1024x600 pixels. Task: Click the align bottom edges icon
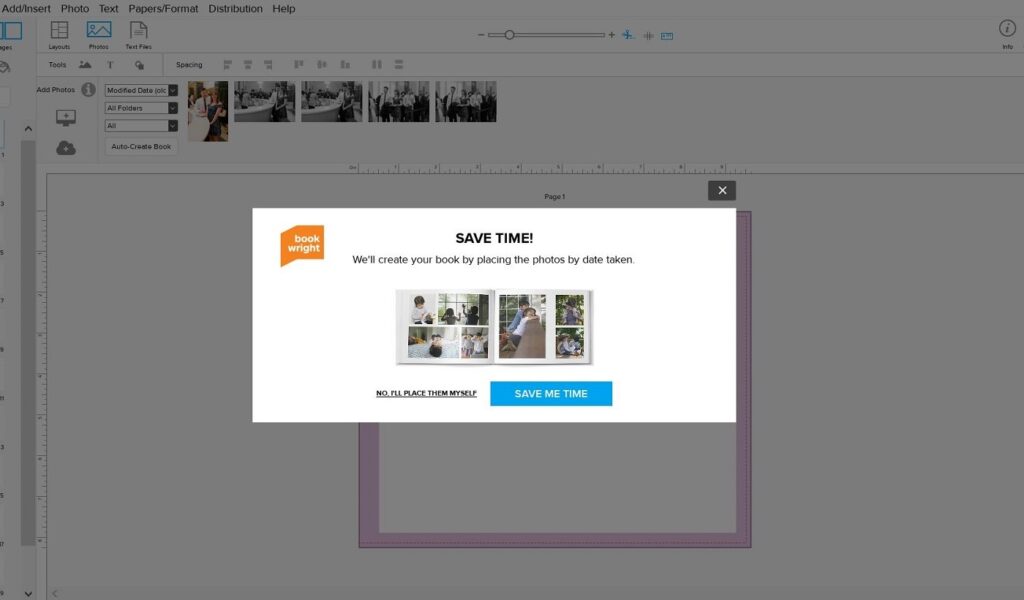point(345,65)
